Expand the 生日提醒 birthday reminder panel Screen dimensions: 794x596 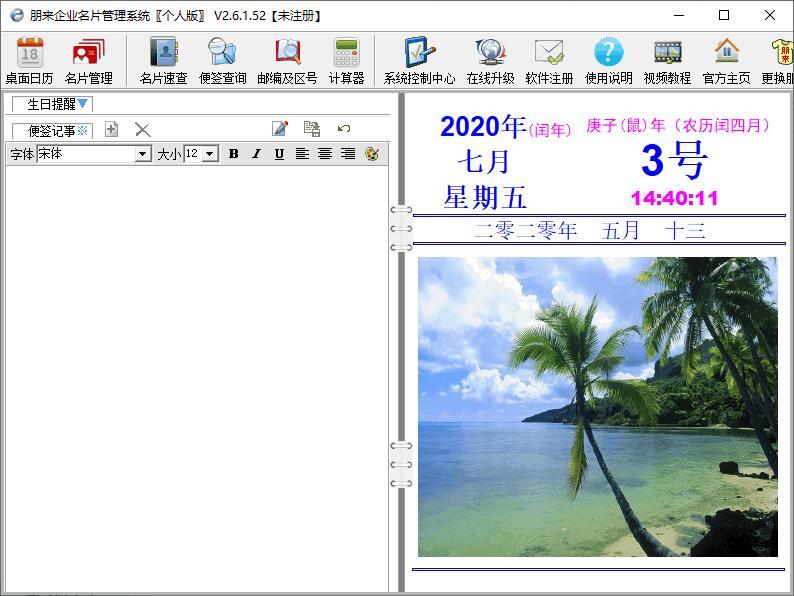83,104
